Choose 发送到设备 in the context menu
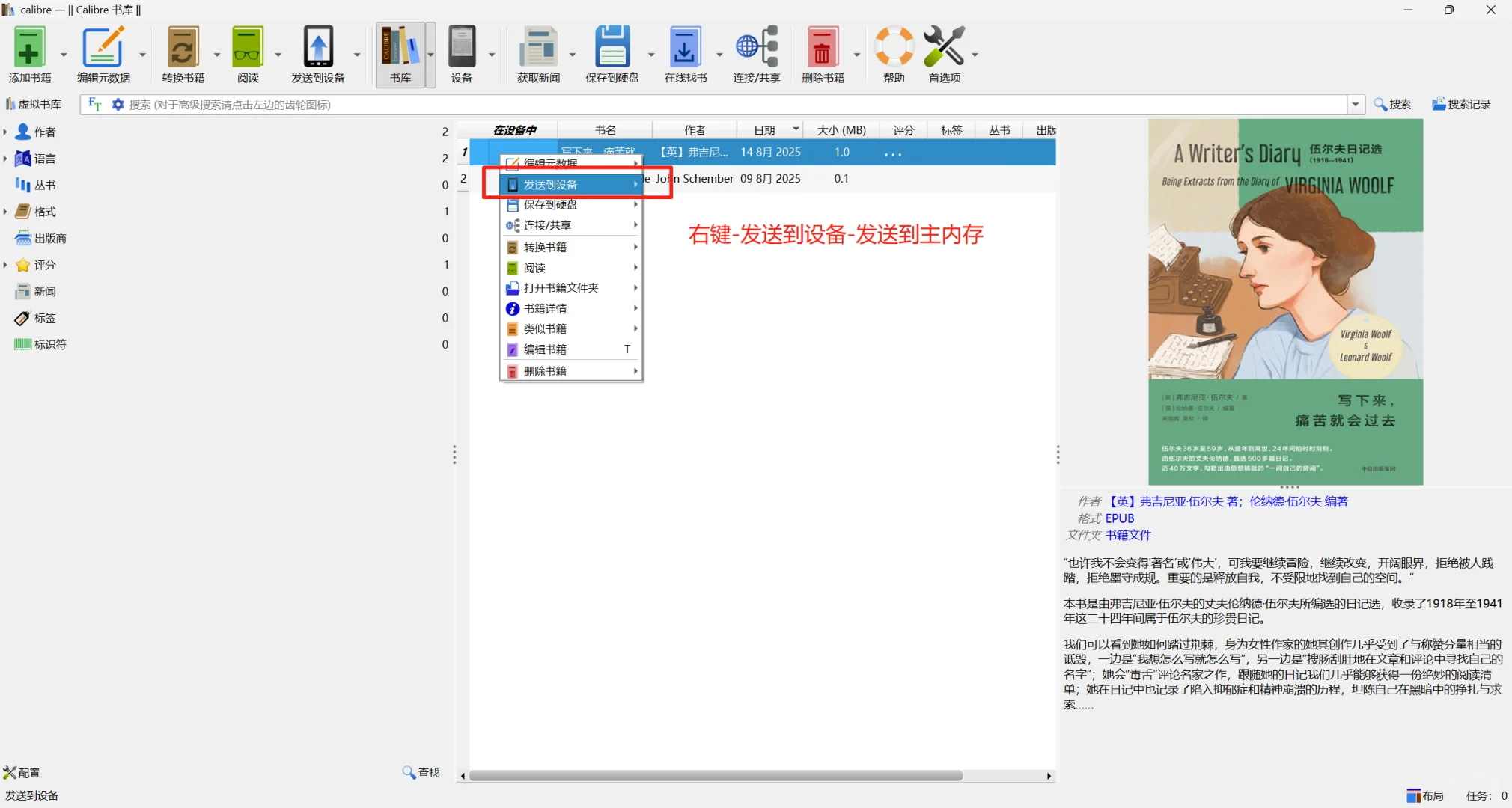This screenshot has width=1512, height=808. pos(572,184)
